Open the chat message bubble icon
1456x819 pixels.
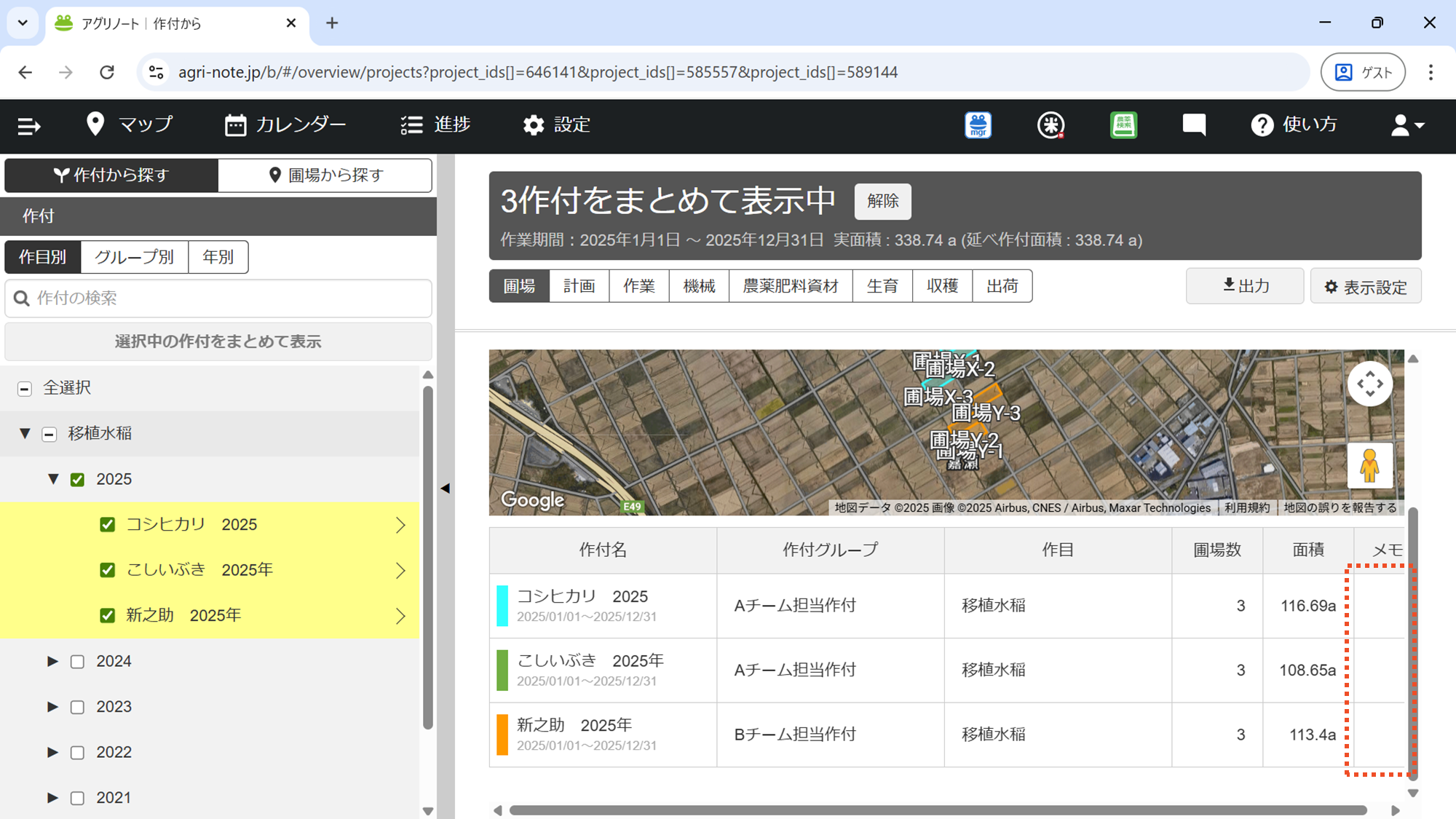[x=1194, y=125]
